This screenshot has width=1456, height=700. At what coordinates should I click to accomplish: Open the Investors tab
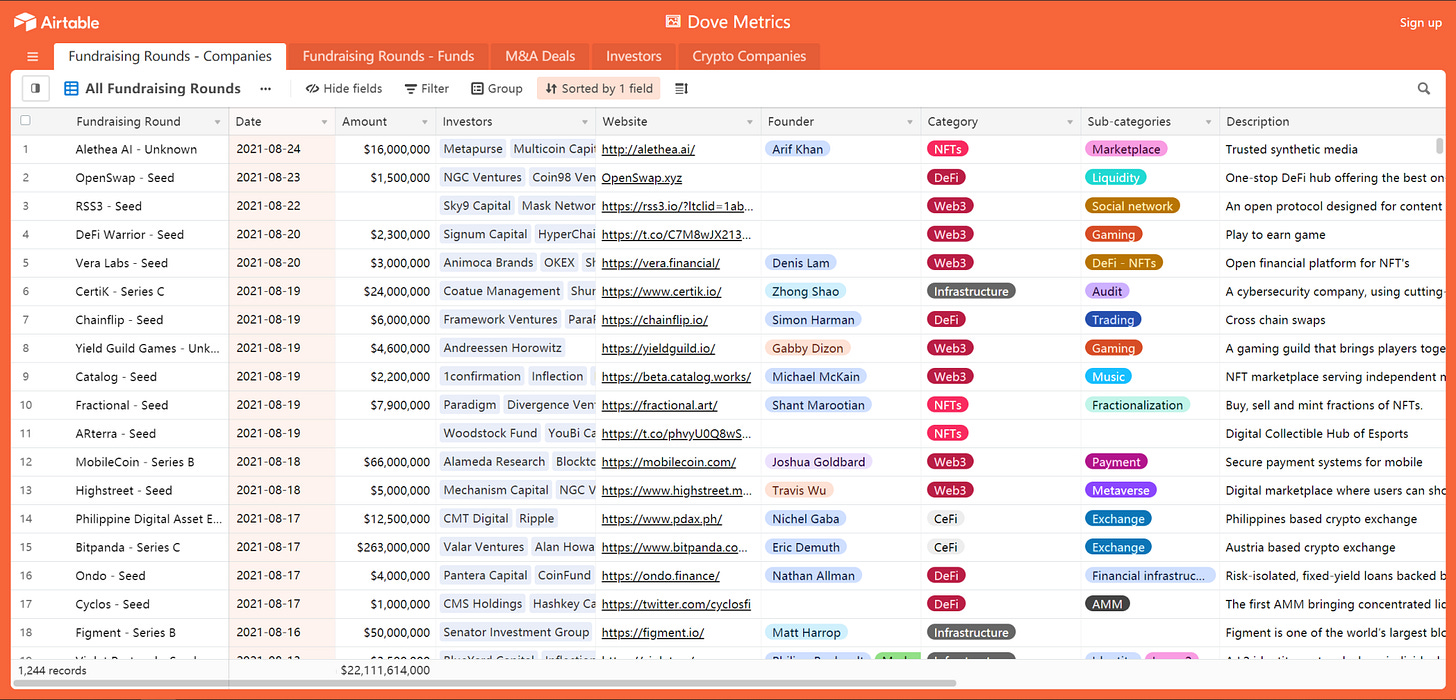coord(634,56)
